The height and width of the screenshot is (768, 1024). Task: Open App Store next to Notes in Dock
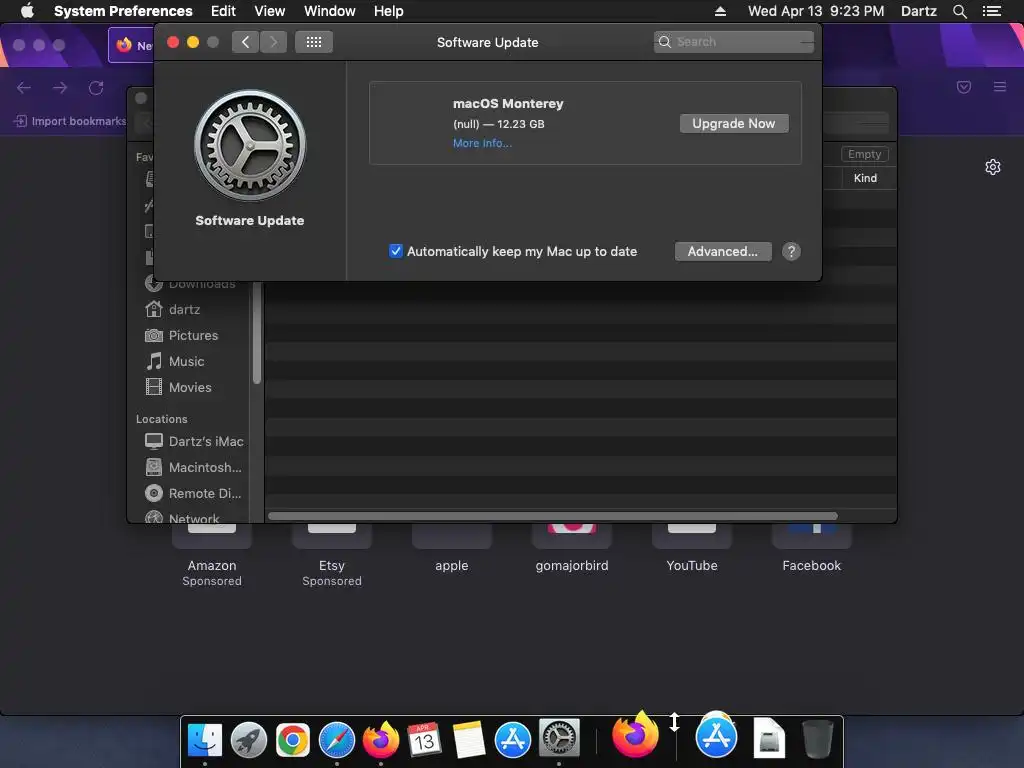click(x=513, y=740)
